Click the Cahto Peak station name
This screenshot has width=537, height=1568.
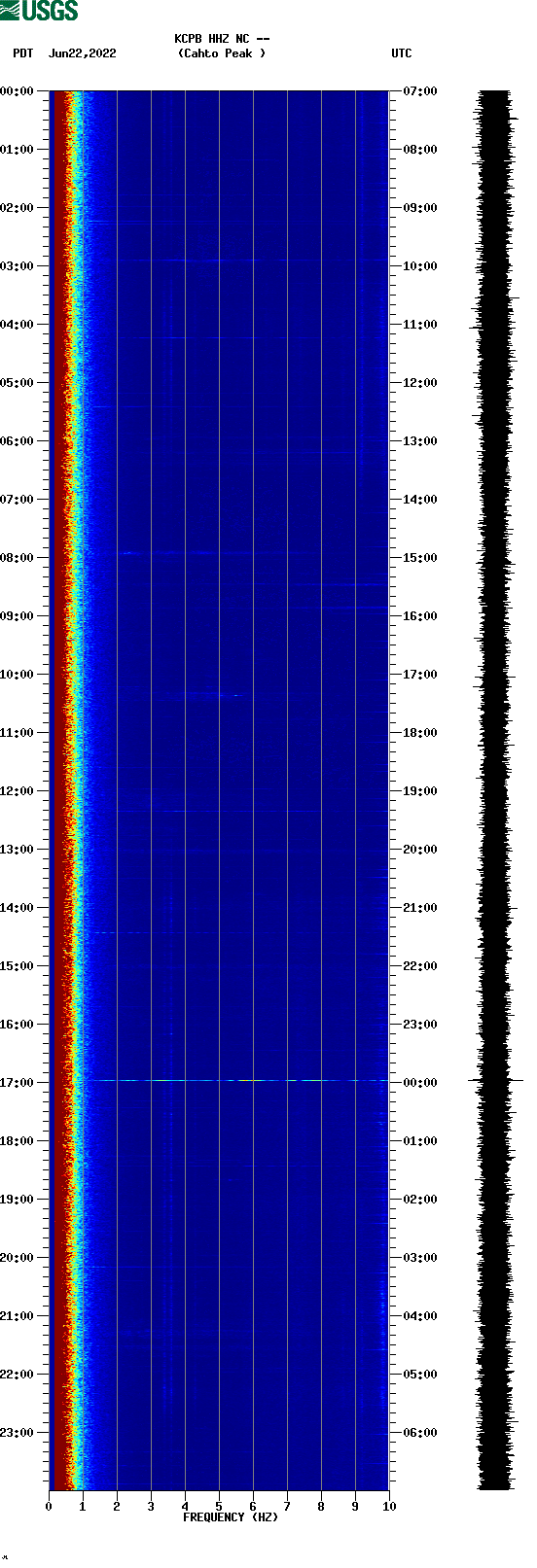(x=222, y=53)
